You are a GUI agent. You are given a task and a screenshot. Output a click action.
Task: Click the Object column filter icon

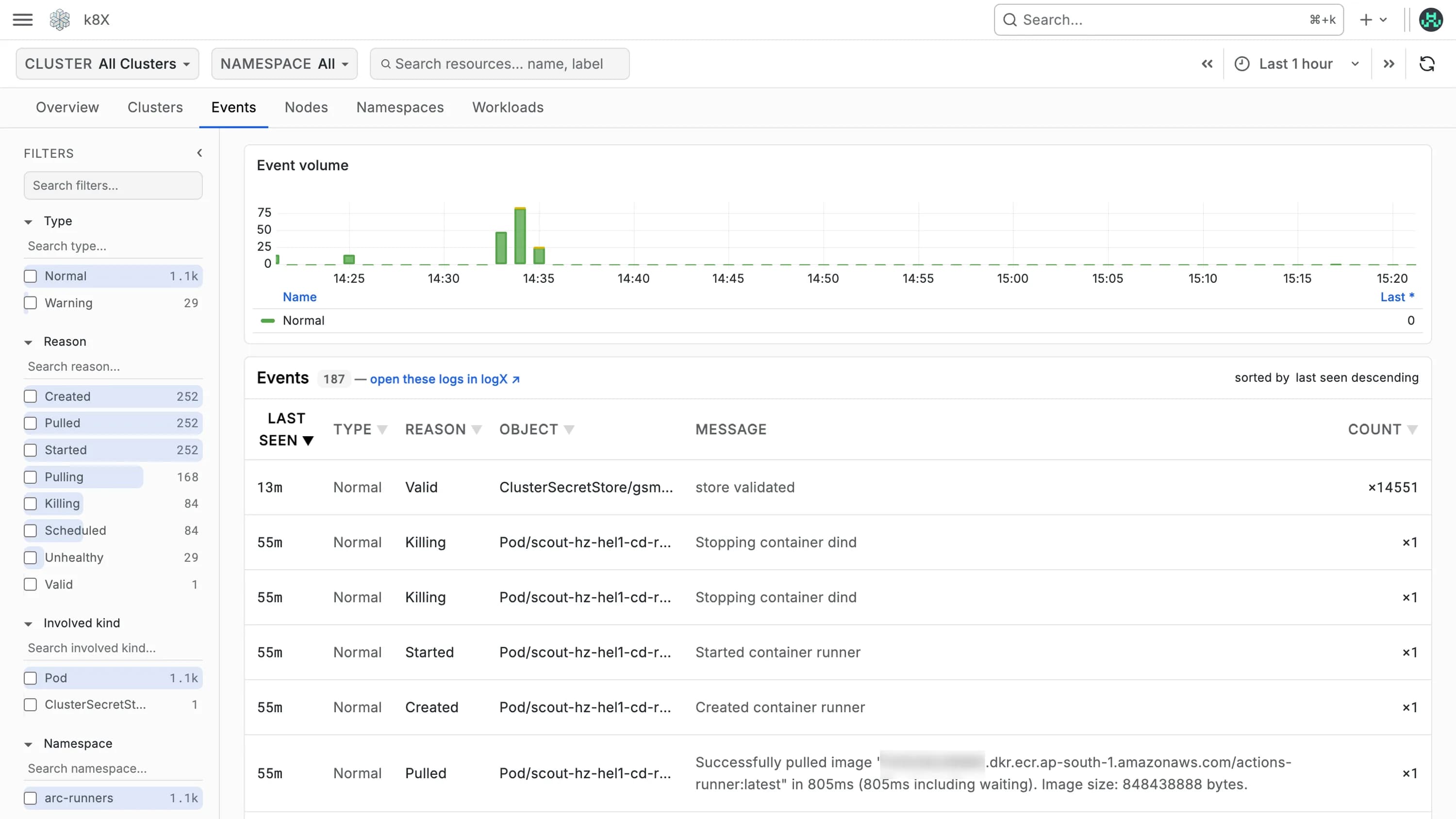(569, 430)
